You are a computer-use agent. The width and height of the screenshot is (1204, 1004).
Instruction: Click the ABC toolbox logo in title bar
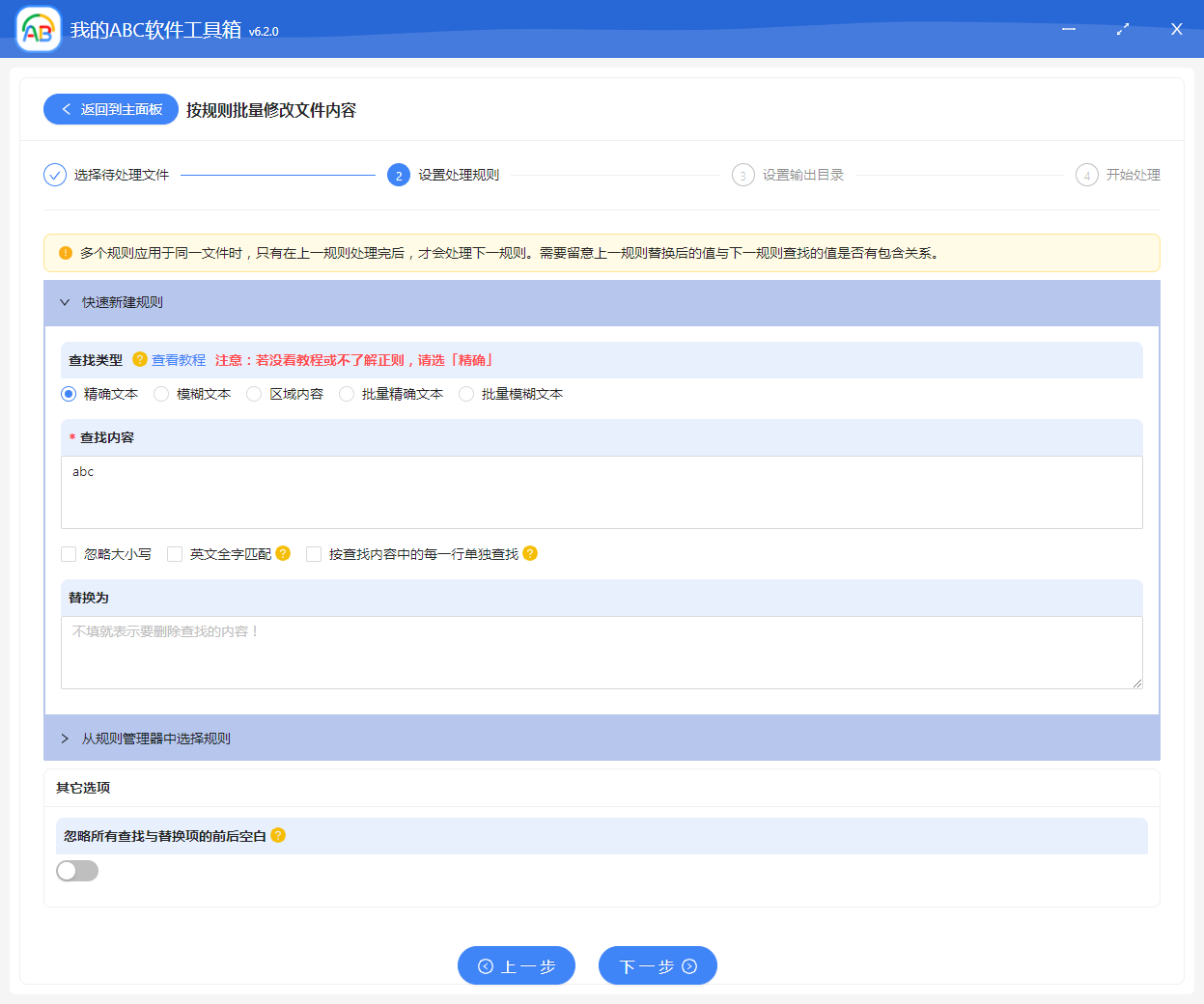(x=37, y=29)
